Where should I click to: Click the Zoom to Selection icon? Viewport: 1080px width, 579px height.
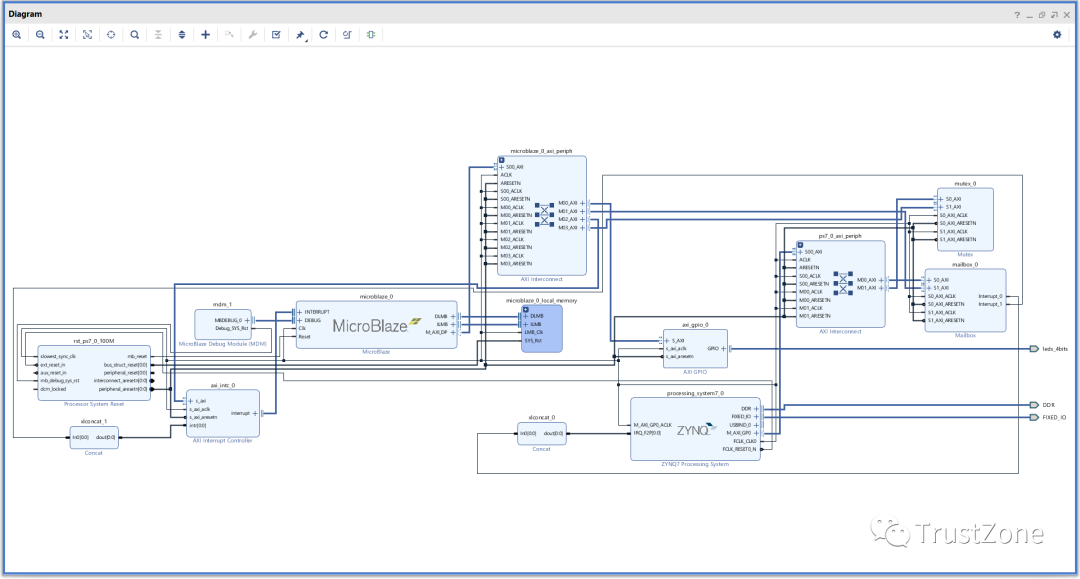(x=87, y=34)
